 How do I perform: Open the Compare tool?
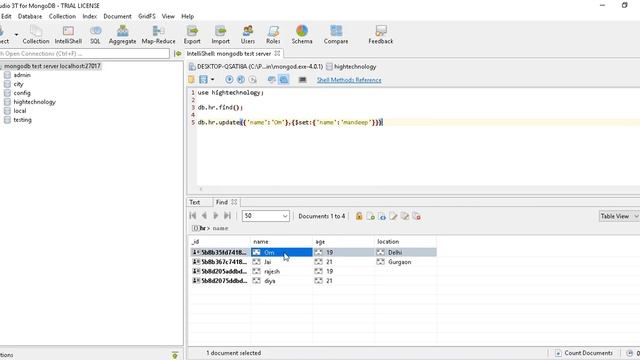336,34
